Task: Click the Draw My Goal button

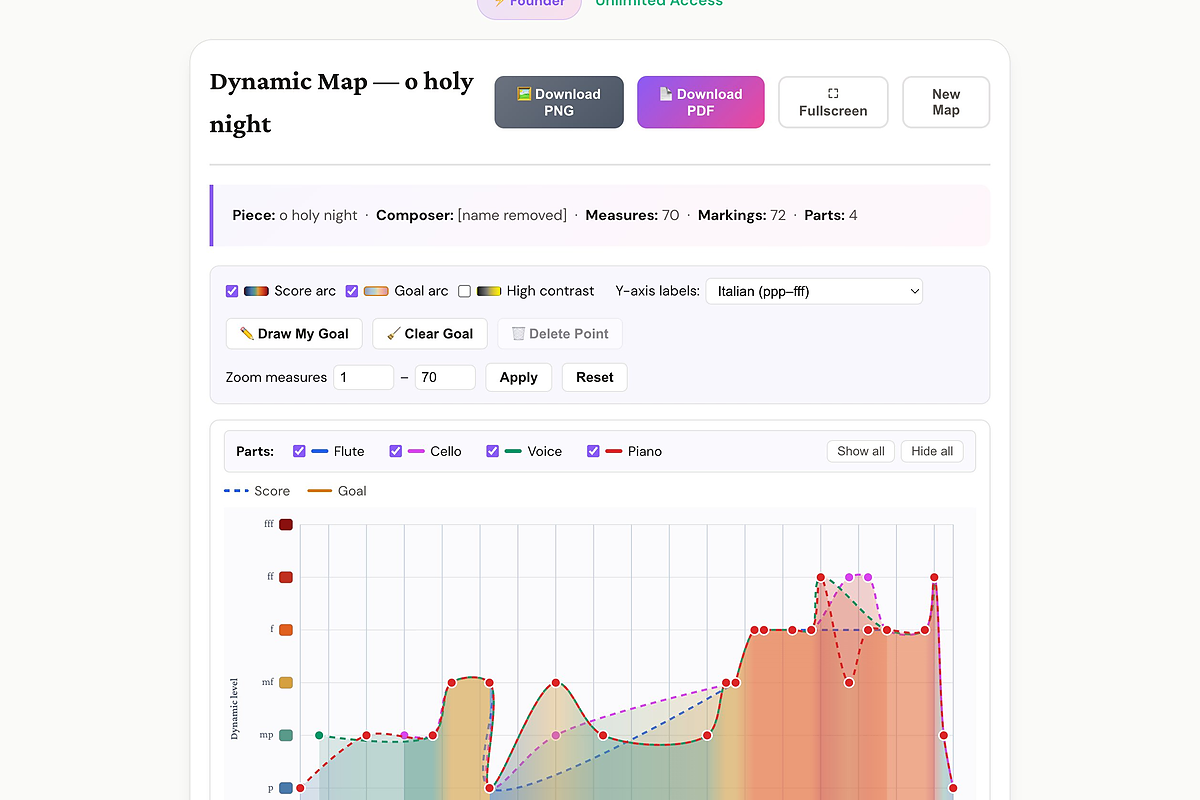Action: (x=294, y=334)
